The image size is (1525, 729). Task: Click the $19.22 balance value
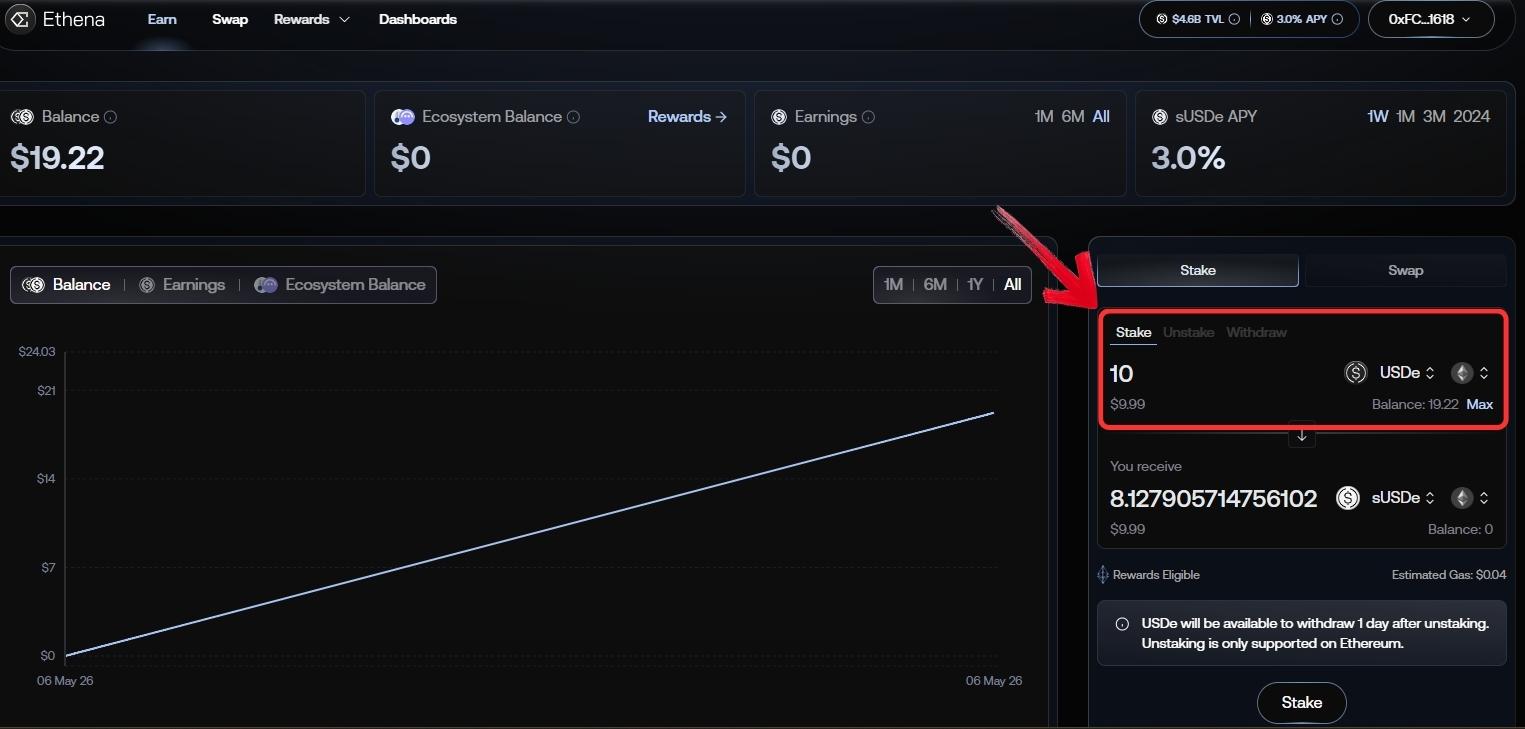tap(57, 158)
